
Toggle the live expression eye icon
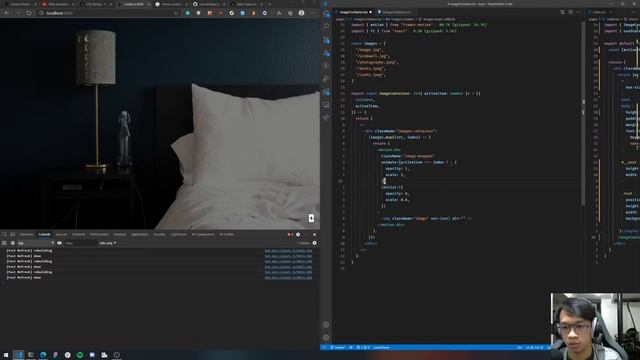[59, 243]
